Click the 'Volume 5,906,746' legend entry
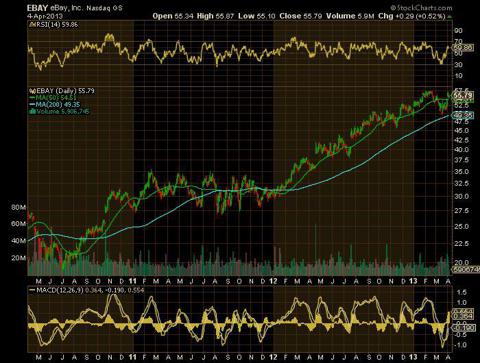This screenshot has height=363, width=480. pyautogui.click(x=59, y=111)
